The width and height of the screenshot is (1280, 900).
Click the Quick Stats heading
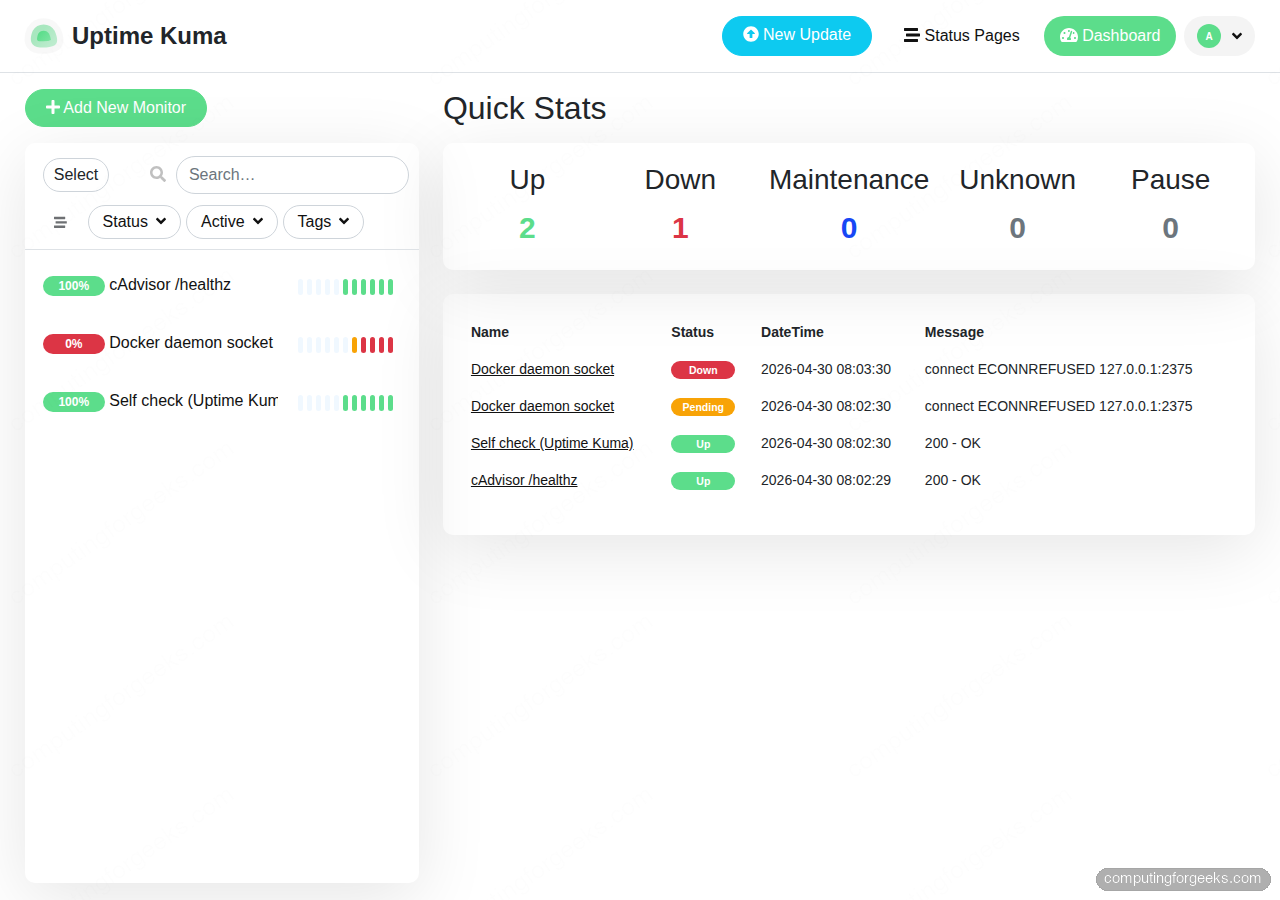click(x=525, y=108)
